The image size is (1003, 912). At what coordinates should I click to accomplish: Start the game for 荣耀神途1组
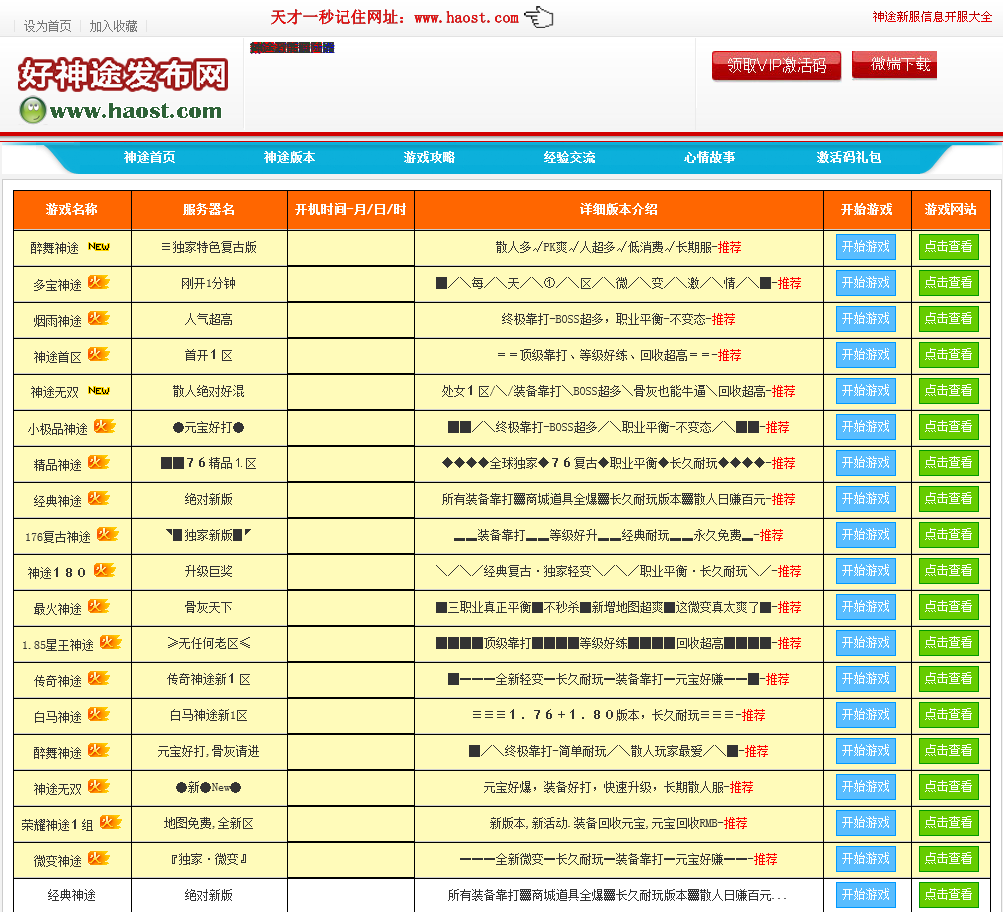(x=865, y=822)
